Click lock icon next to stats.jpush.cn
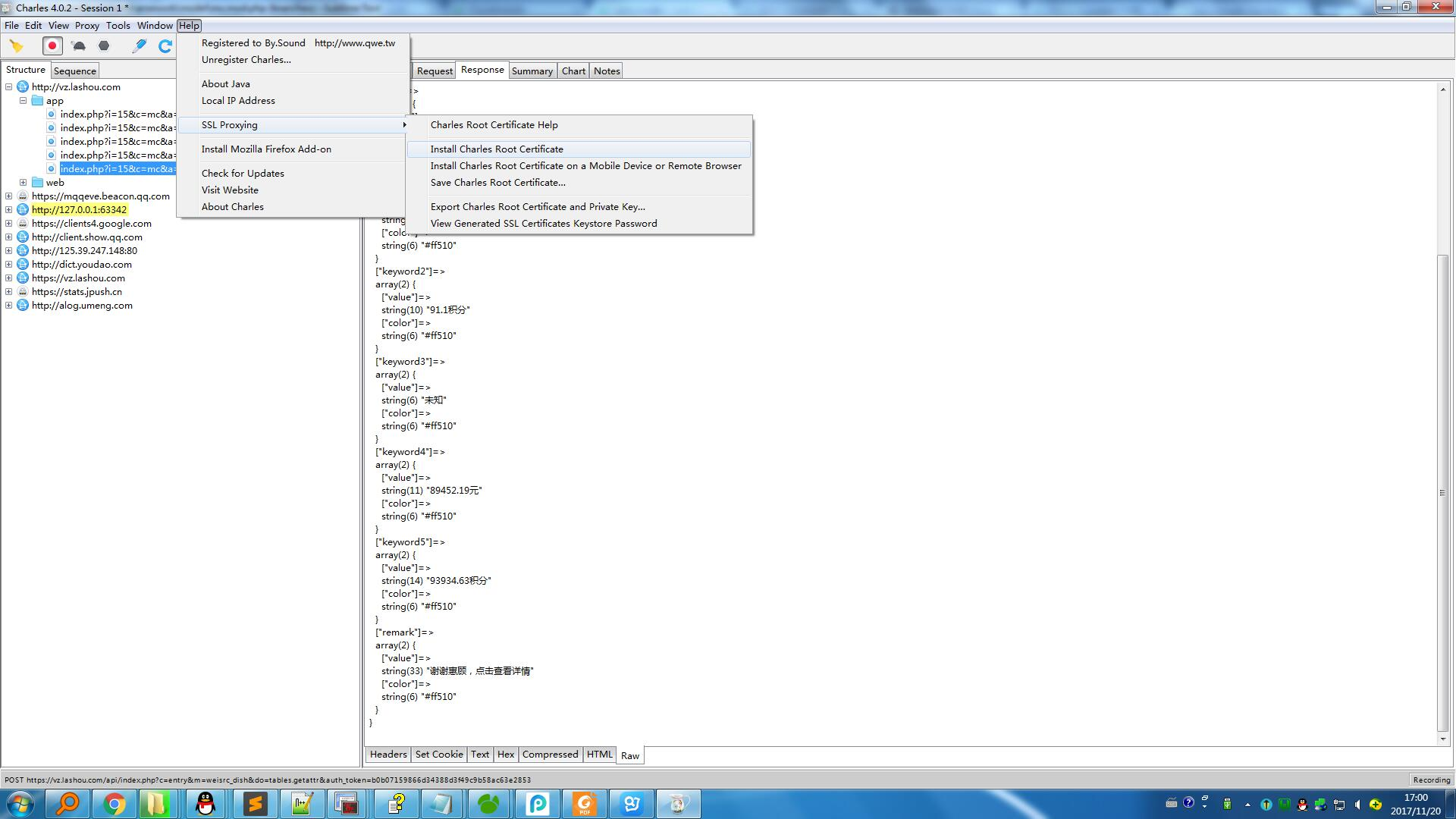Viewport: 1456px width, 819px height. pos(23,292)
